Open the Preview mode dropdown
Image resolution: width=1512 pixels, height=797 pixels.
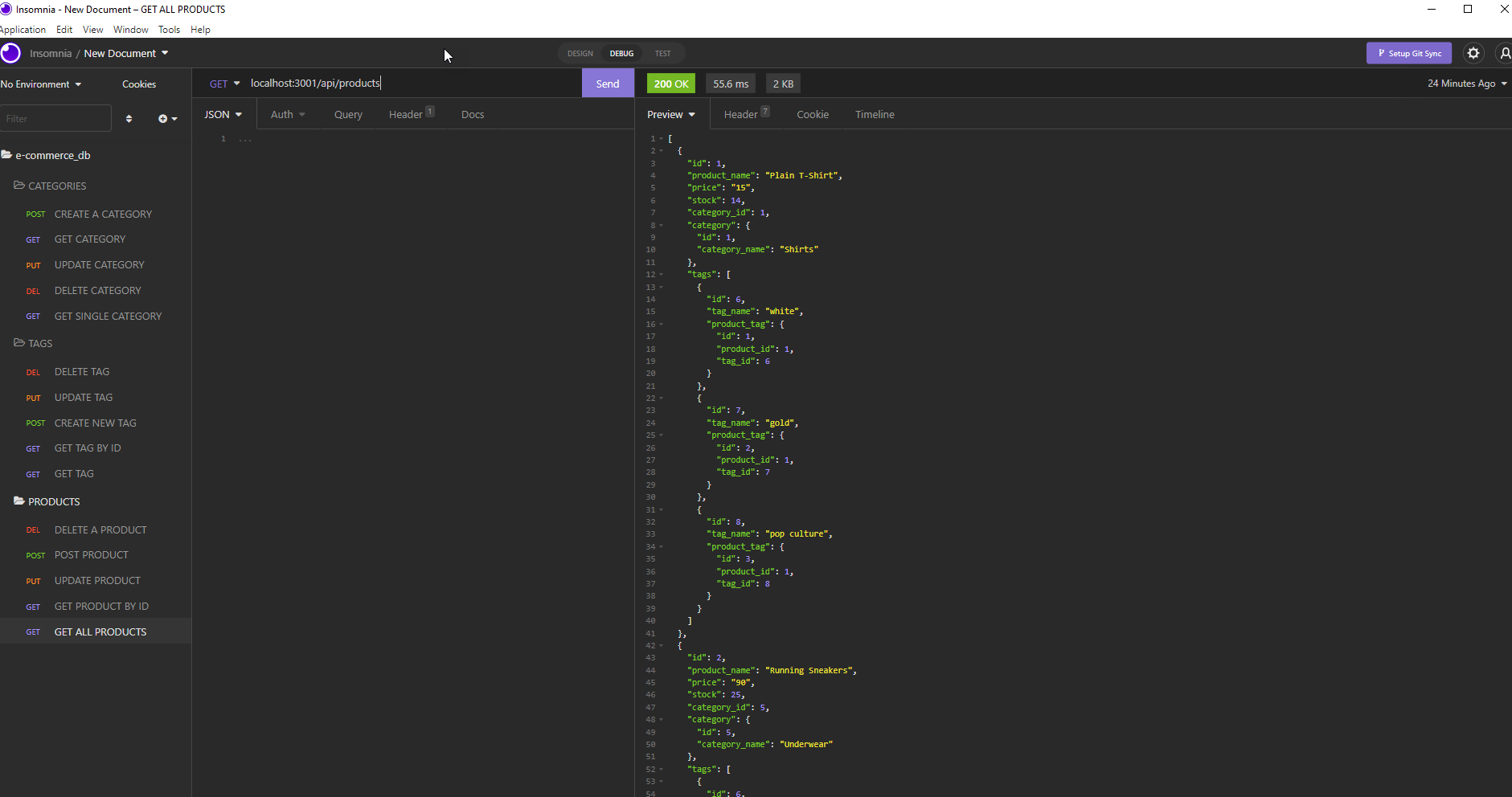[x=671, y=114]
